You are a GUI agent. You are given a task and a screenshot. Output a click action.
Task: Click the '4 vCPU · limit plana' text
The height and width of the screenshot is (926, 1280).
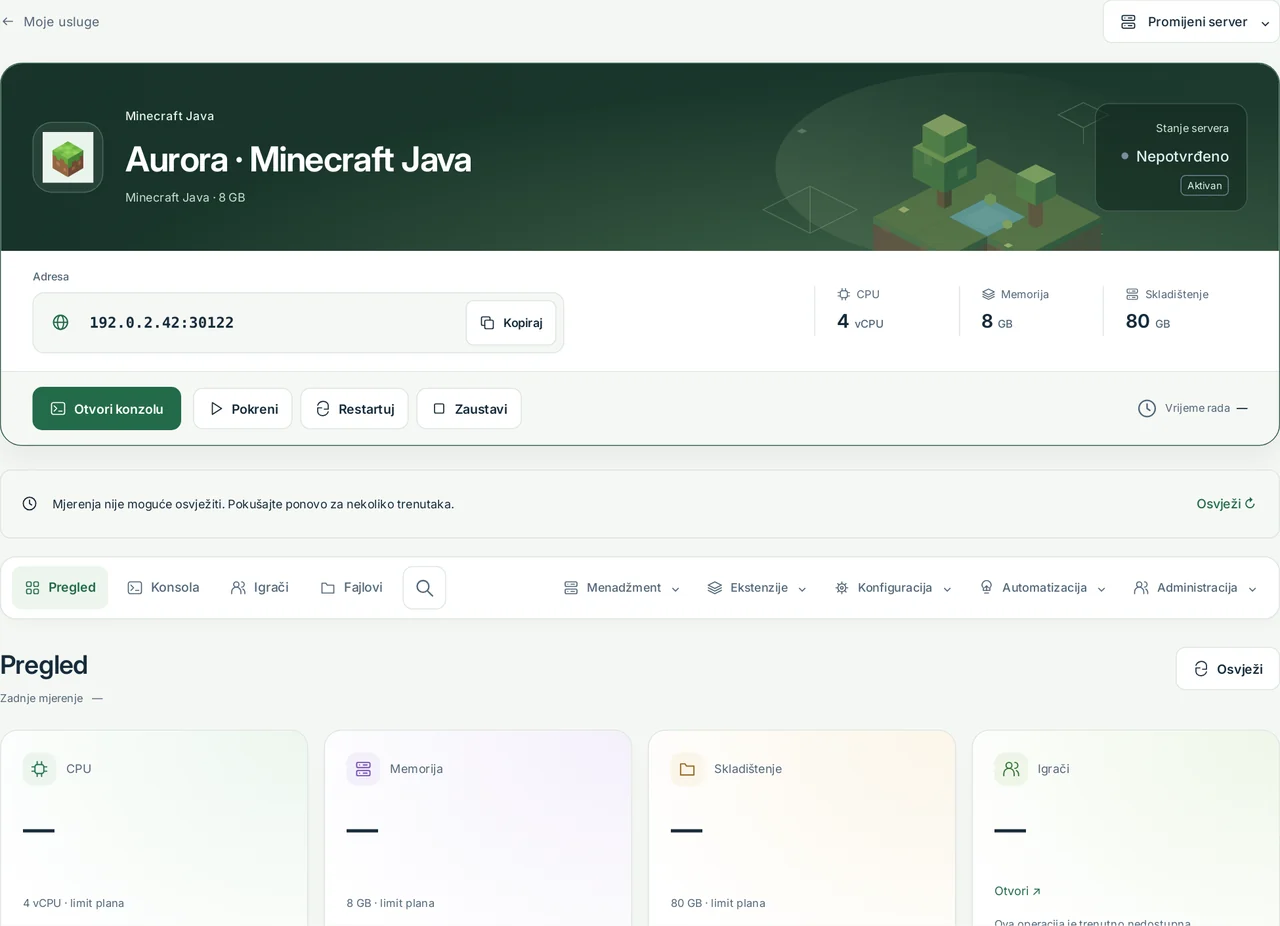point(74,903)
